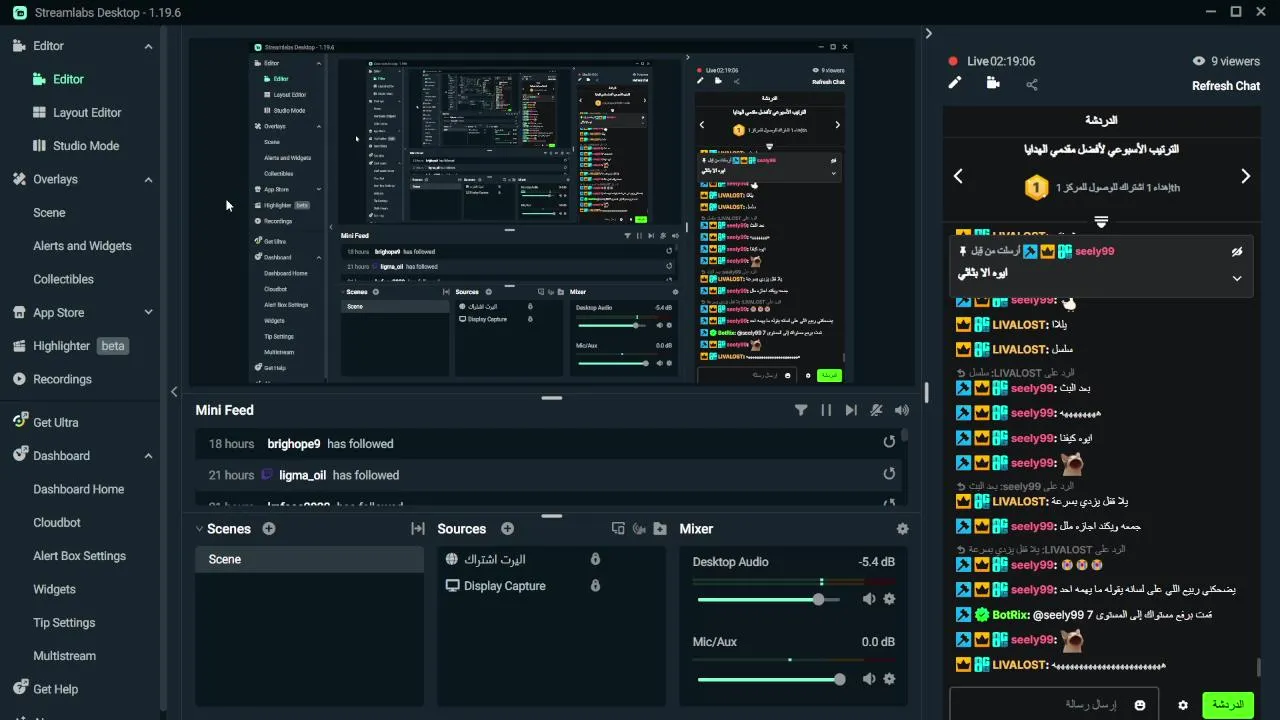
Task: Go to previous gift leaderboard slide
Action: coord(958,176)
